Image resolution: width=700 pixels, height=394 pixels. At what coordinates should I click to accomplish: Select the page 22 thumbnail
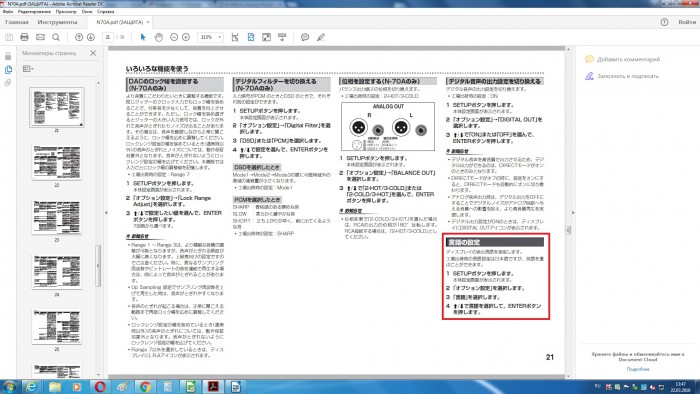pyautogui.click(x=57, y=162)
